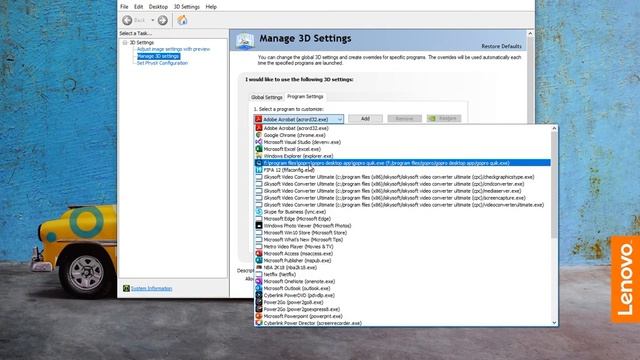Select Adjust image settings with preview

tap(173, 49)
